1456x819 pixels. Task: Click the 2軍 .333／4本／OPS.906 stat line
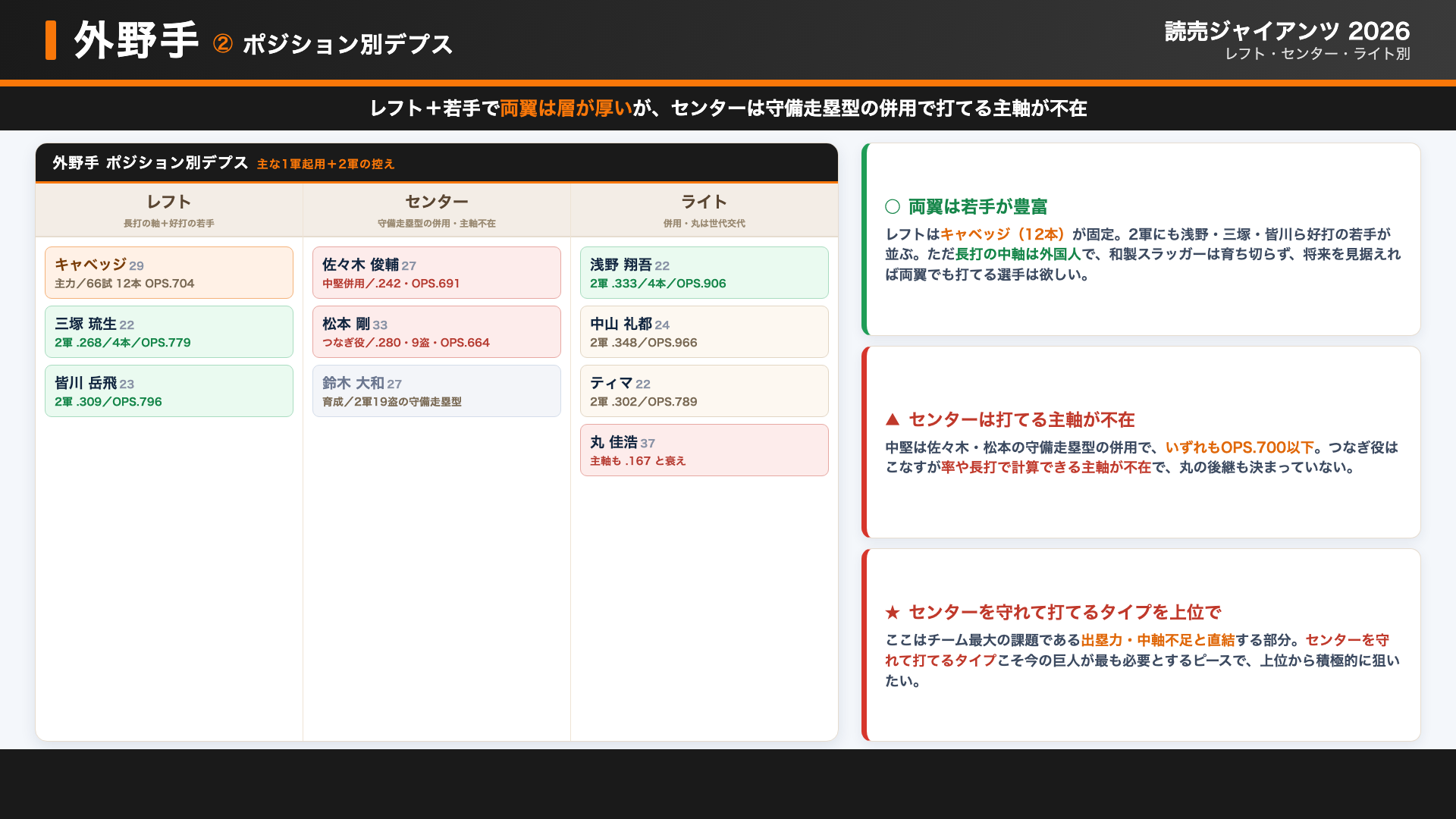[x=658, y=284]
